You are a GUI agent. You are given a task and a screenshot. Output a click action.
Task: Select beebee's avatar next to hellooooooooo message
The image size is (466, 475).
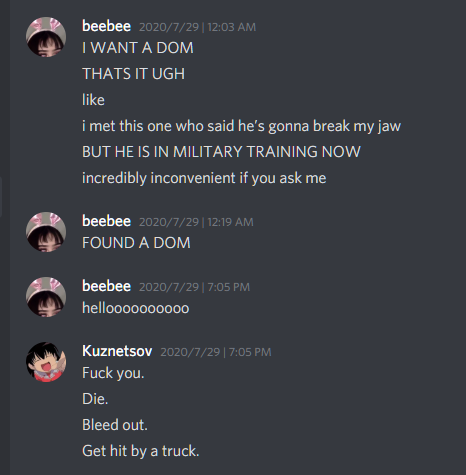[x=46, y=297]
